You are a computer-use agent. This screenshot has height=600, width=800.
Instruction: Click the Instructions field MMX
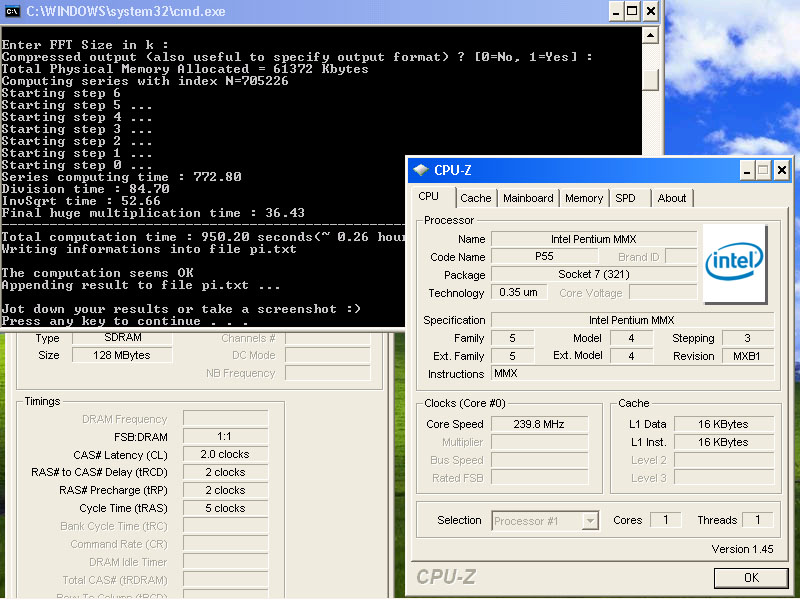632,373
